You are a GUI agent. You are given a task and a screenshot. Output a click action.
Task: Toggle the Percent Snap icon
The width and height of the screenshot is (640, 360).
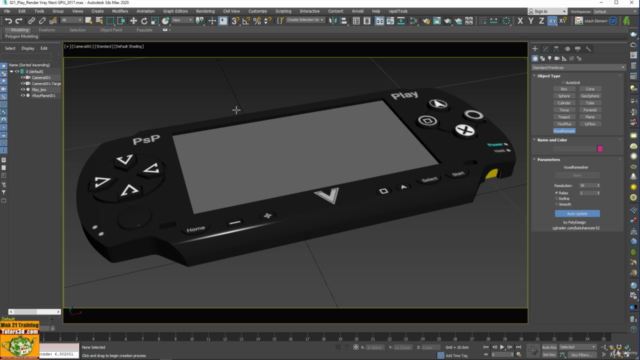[x=257, y=21]
